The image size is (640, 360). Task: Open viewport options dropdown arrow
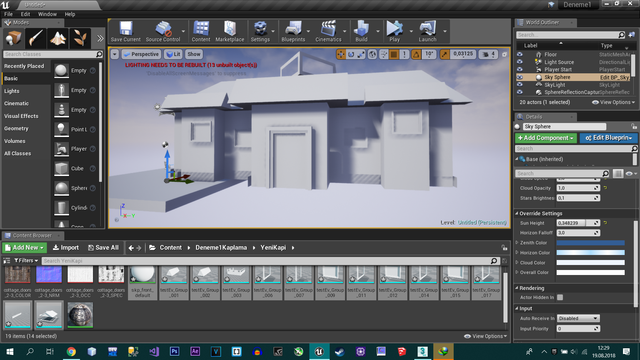115,54
